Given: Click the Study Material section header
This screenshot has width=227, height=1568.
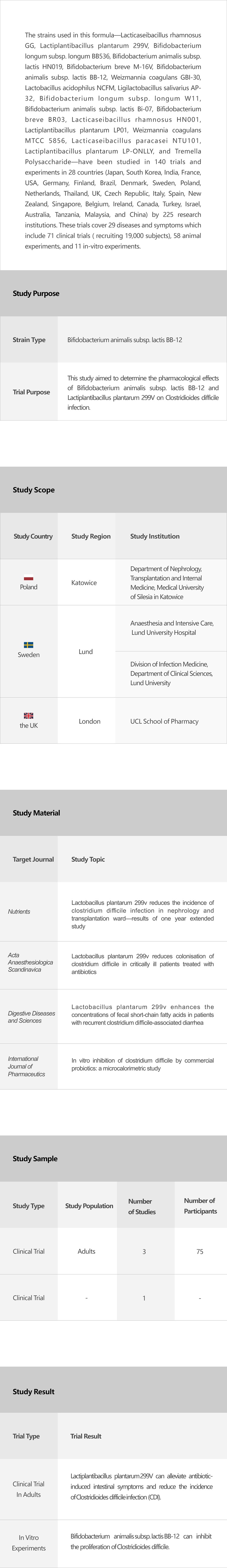Looking at the screenshot, I should tap(37, 813).
